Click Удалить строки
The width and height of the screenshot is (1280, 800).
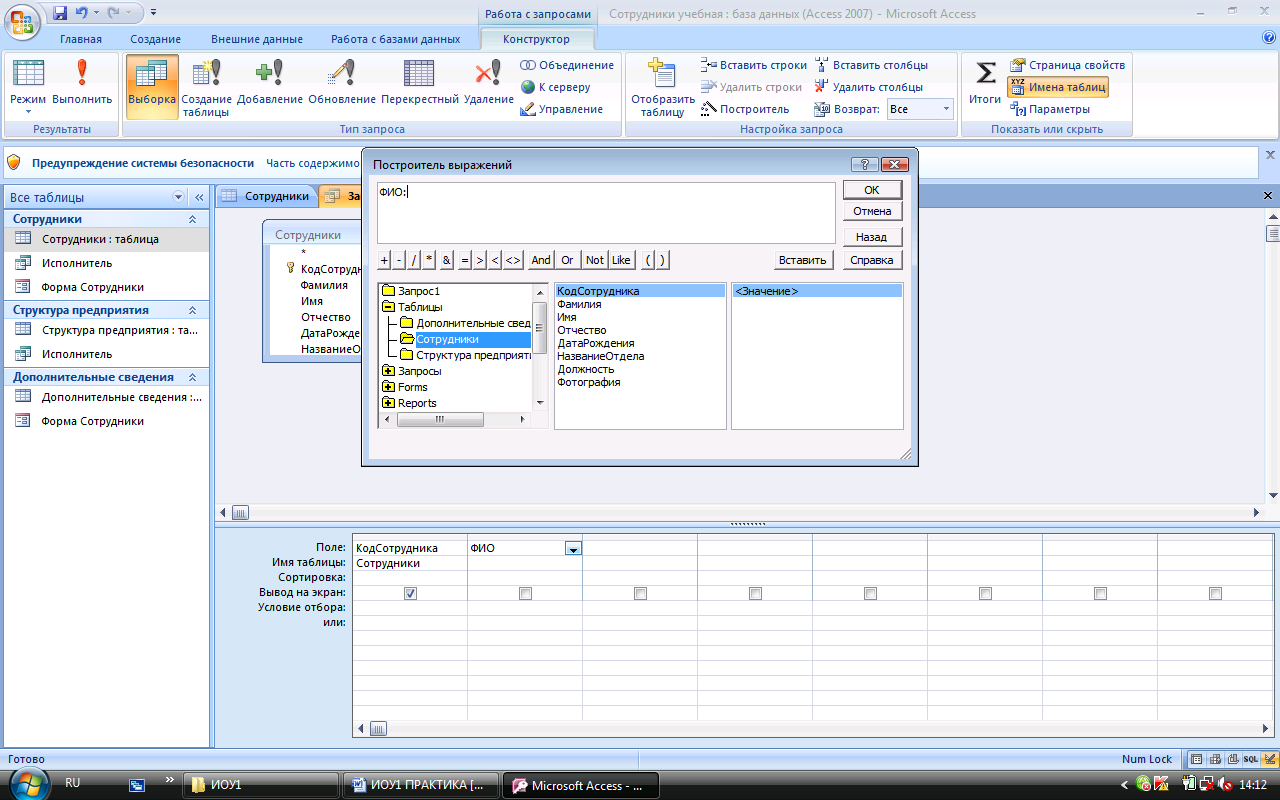coord(752,87)
